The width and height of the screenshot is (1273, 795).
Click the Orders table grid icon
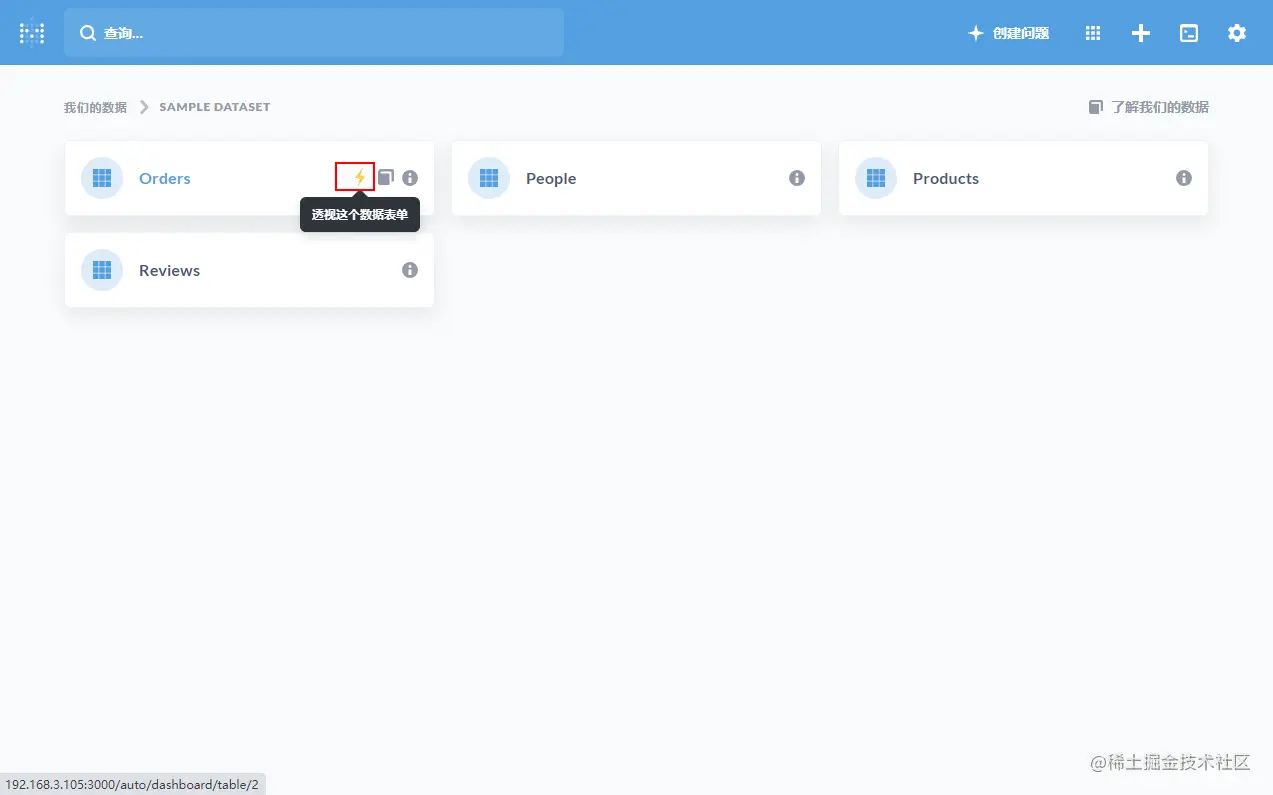[x=102, y=178]
